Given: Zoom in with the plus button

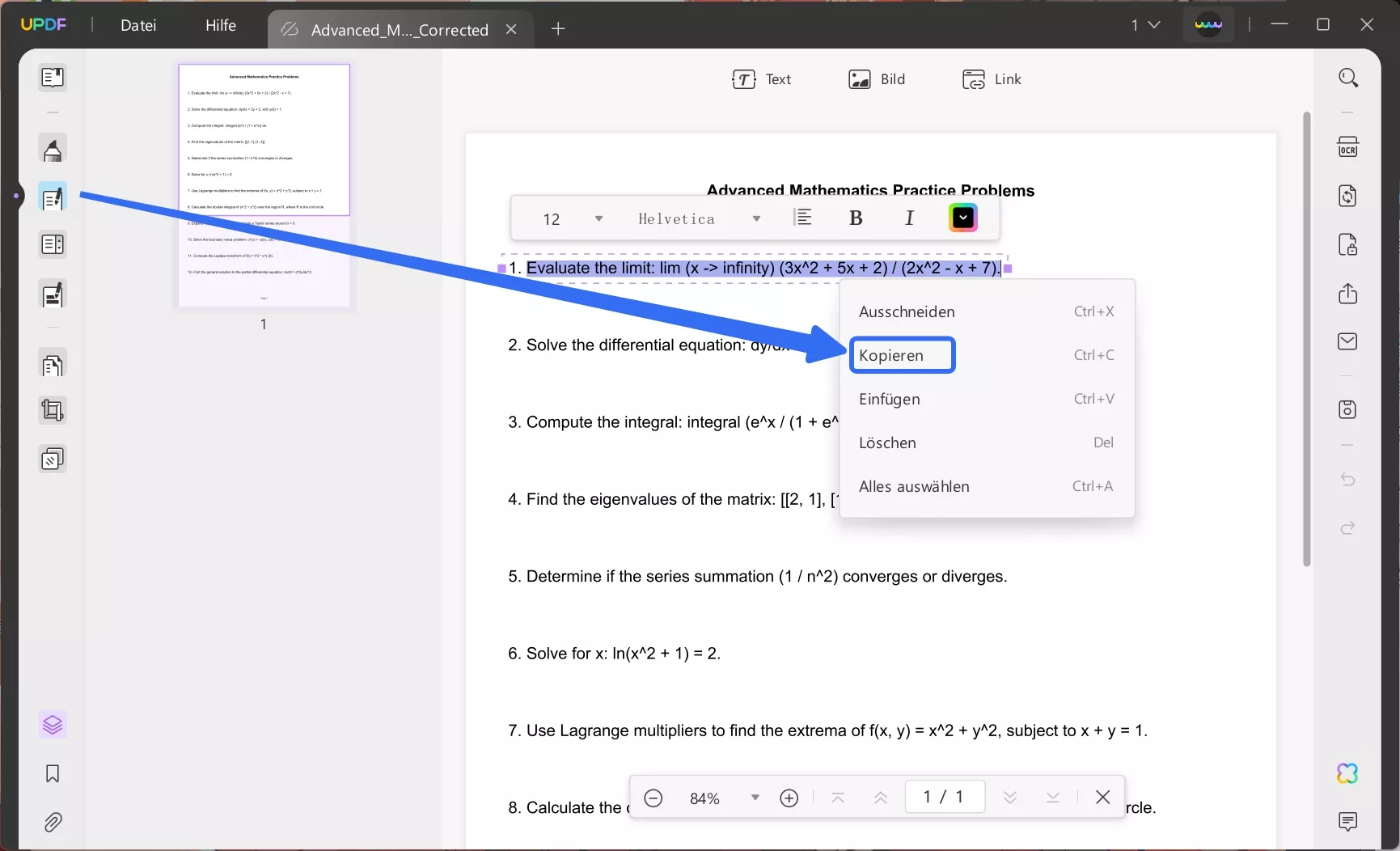Looking at the screenshot, I should click(x=789, y=798).
